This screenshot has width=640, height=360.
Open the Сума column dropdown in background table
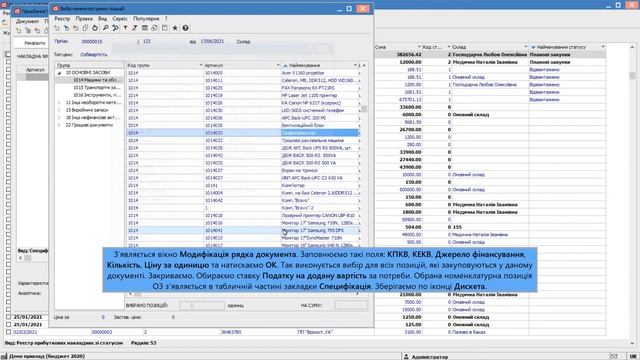pos(419,47)
